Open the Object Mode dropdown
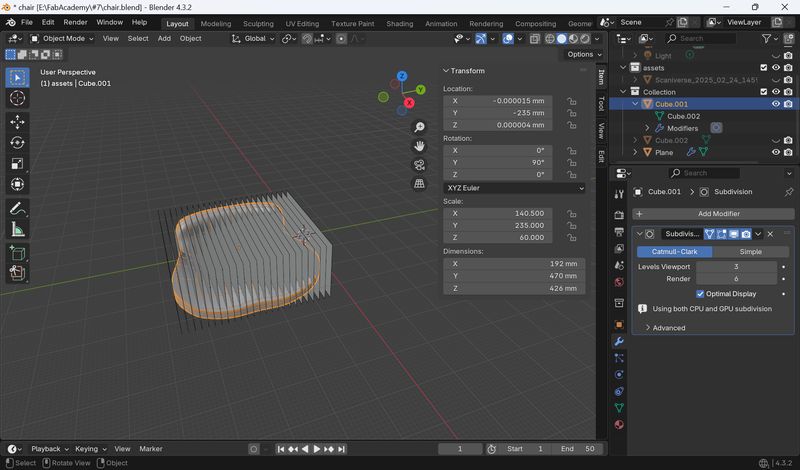 (x=62, y=39)
